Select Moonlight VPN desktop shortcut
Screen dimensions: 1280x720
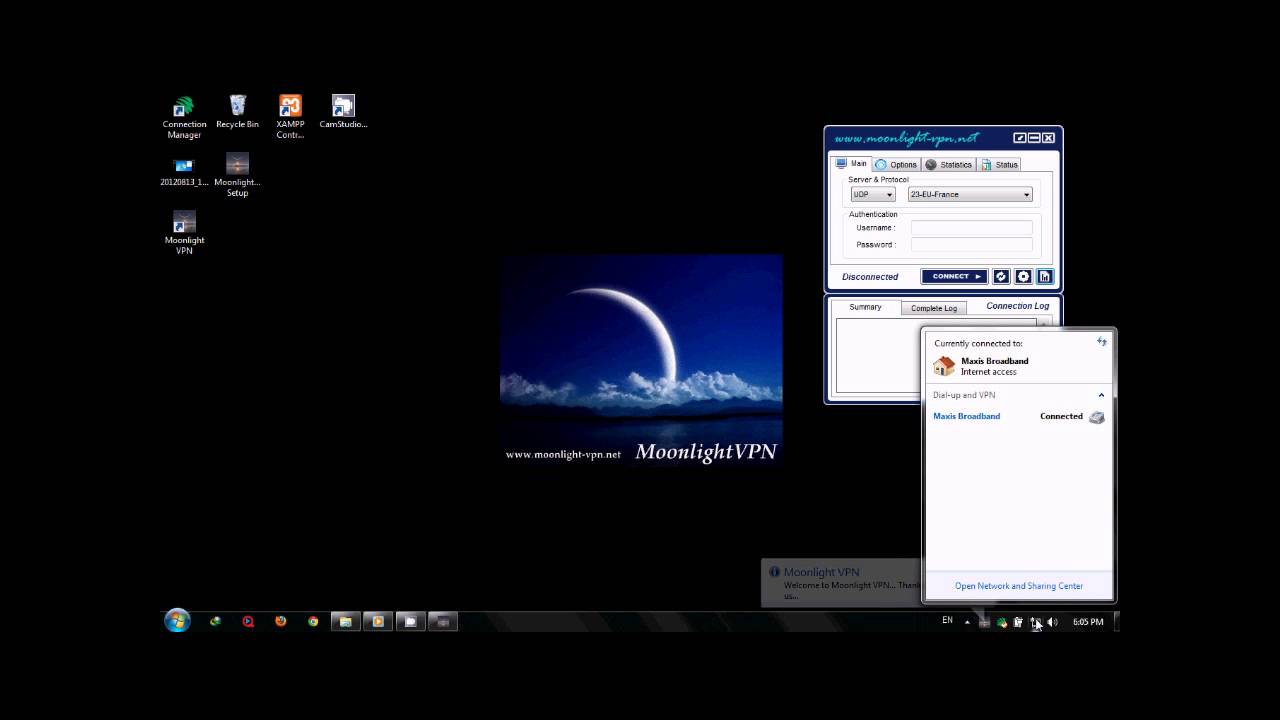tap(184, 233)
